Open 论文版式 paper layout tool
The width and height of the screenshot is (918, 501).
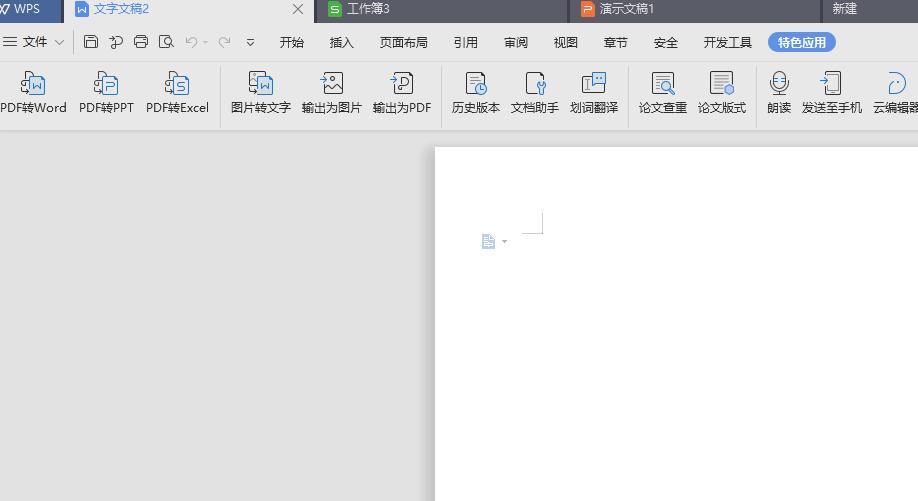722,92
